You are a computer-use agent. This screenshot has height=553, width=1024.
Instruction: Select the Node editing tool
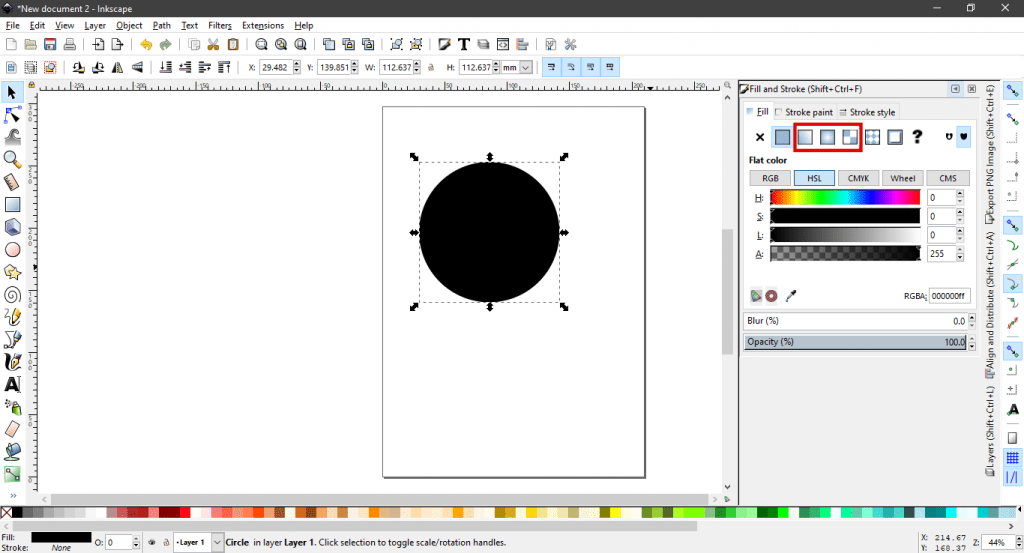pos(12,115)
